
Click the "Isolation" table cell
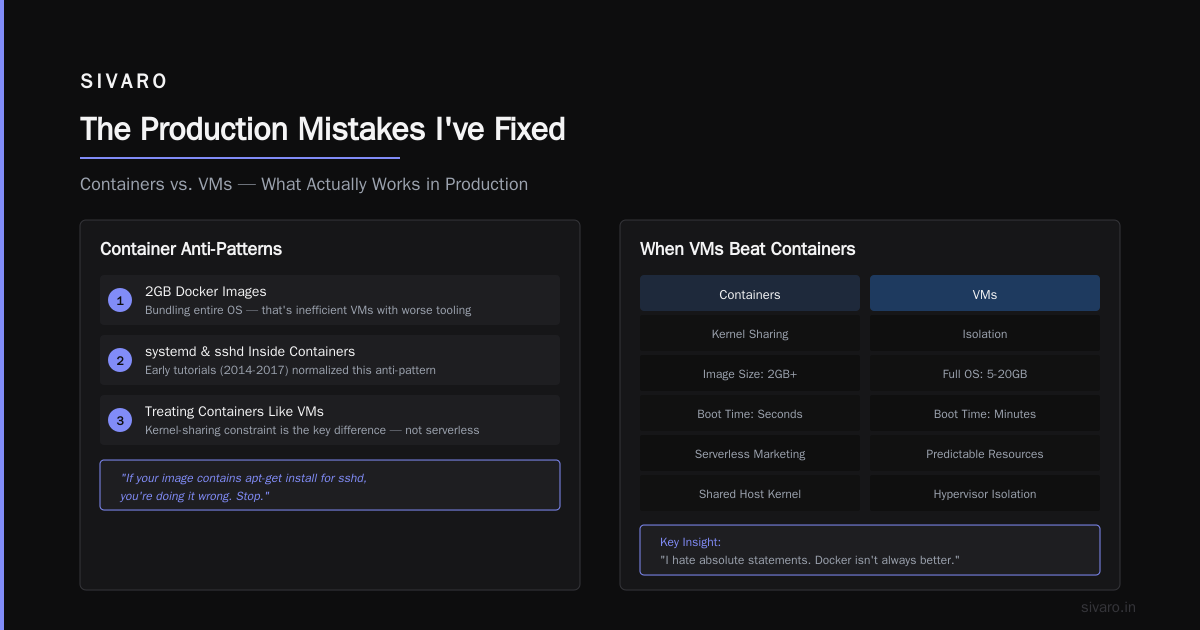985,333
